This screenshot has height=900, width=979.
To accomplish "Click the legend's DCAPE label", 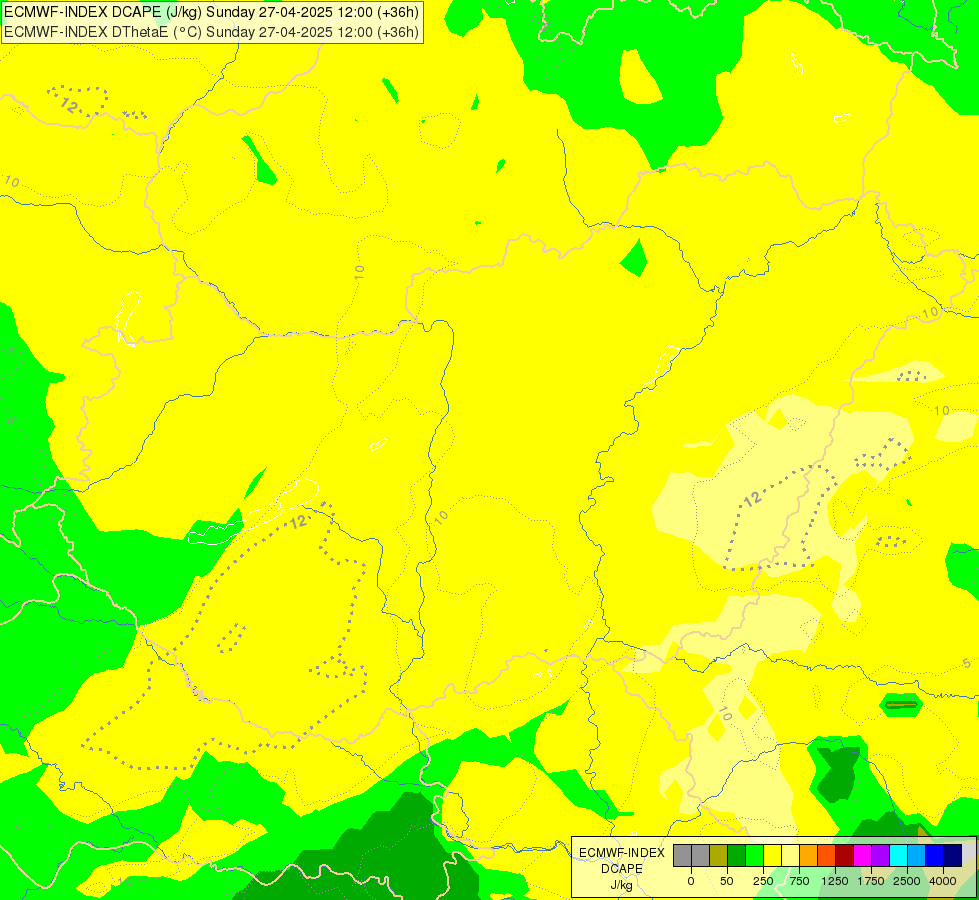I will [622, 869].
